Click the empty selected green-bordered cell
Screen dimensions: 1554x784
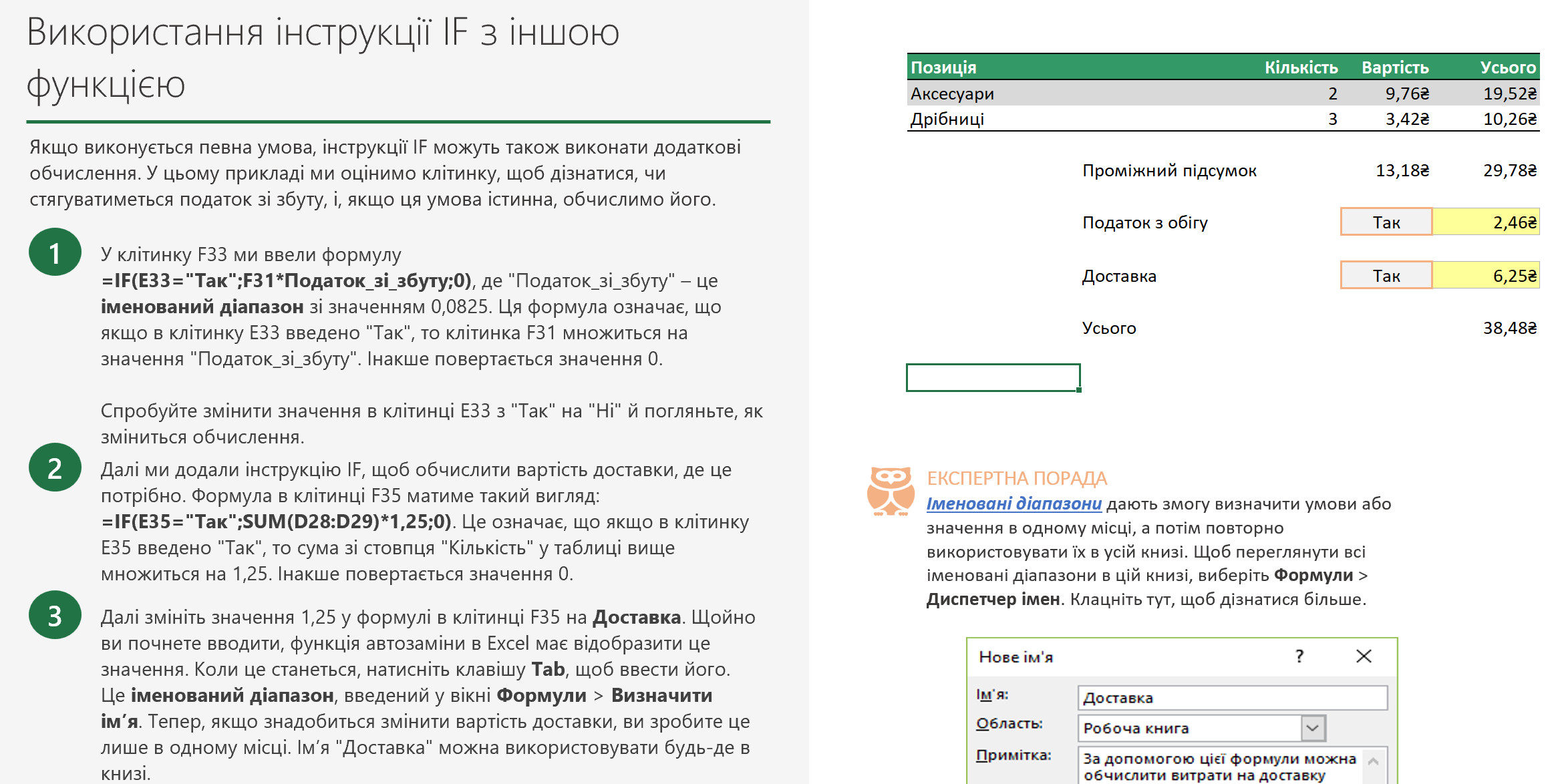[993, 378]
